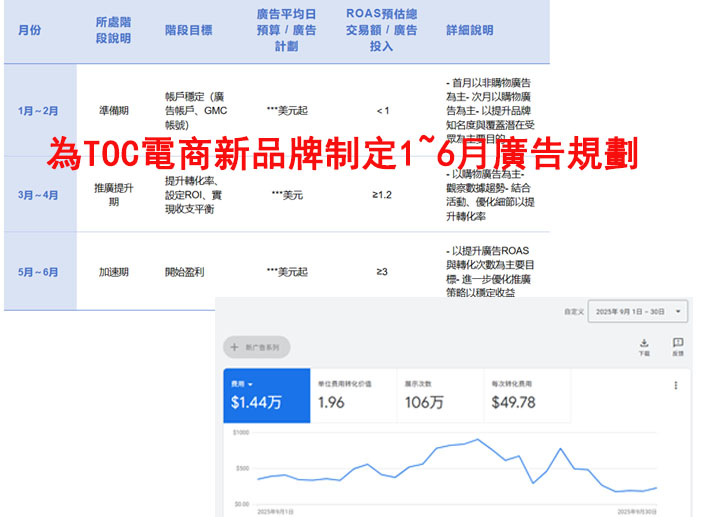Viewport: 705px width, 517px height.
Task: Open the feedback (反馈) icon
Action: pyautogui.click(x=677, y=344)
